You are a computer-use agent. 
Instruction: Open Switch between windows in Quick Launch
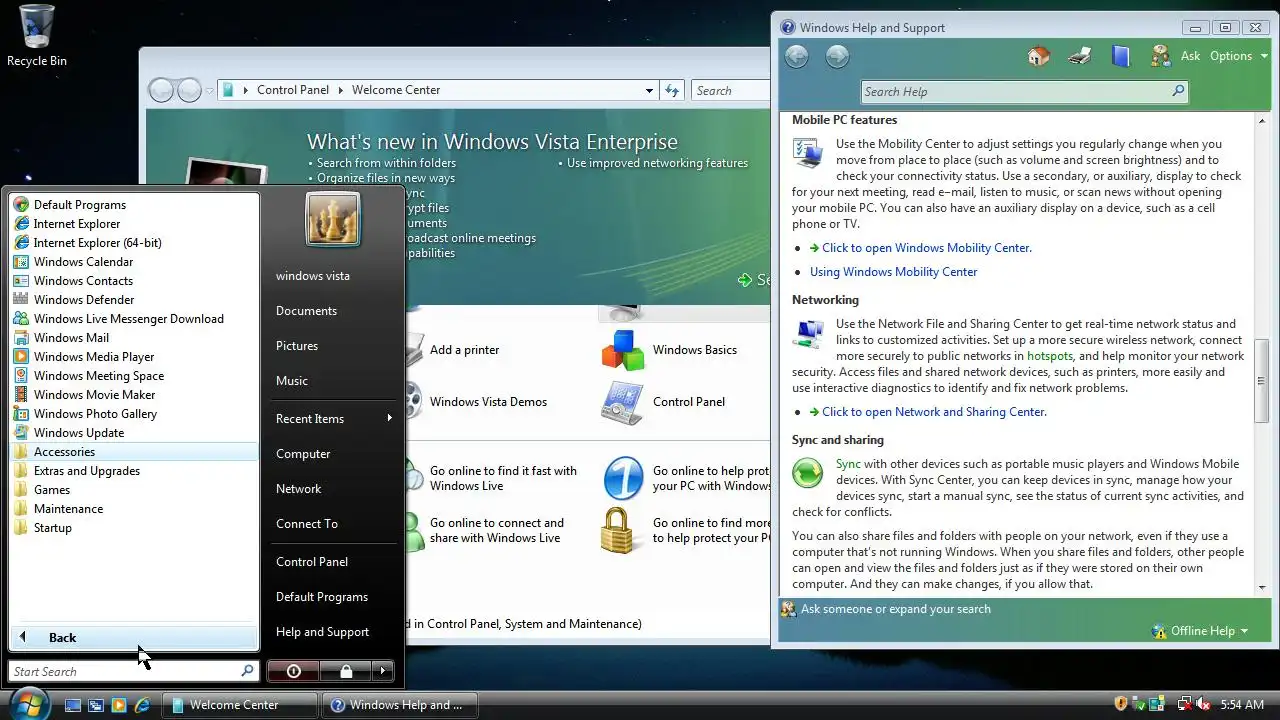click(96, 705)
